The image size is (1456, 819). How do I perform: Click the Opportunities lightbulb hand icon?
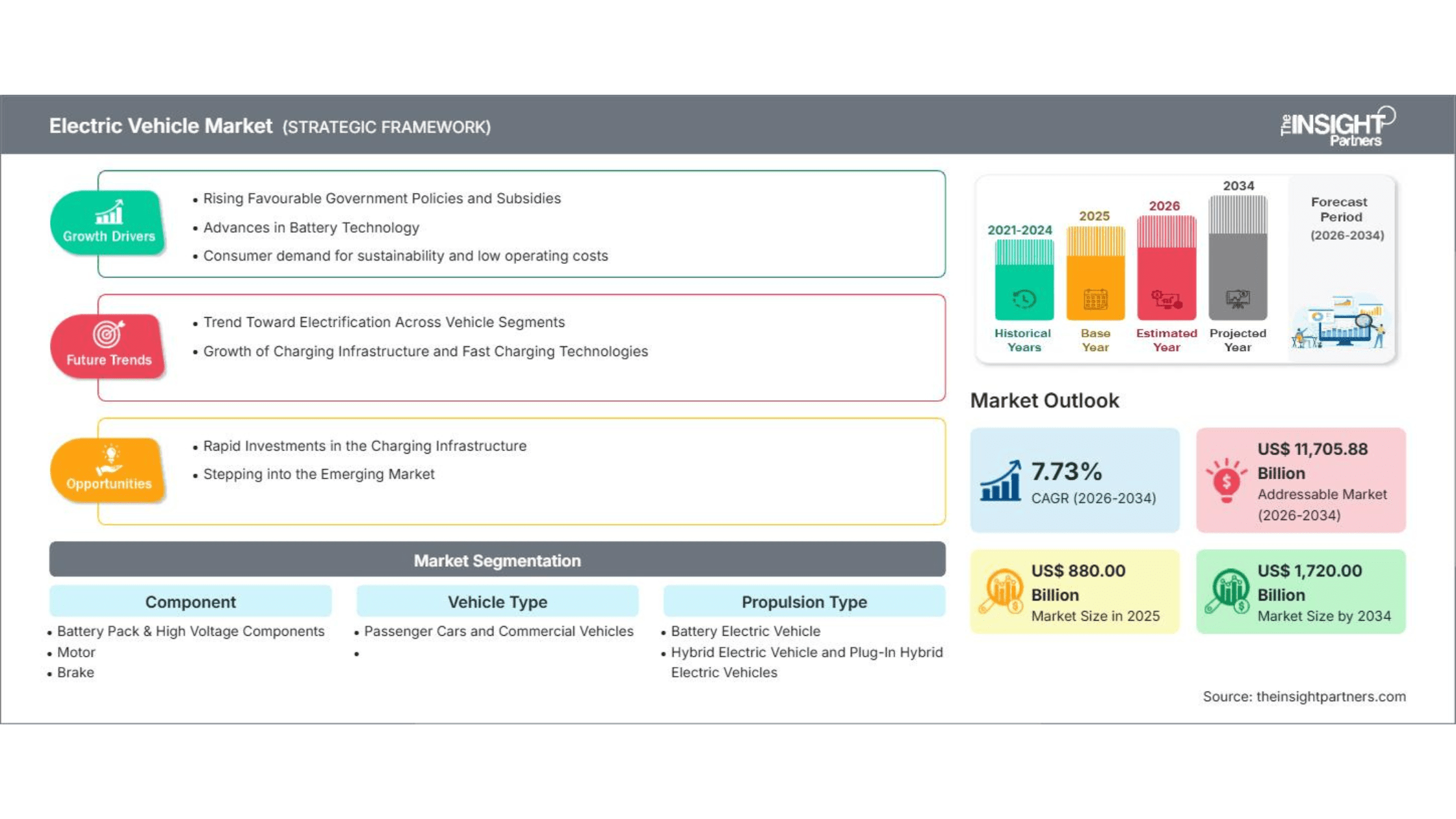tap(109, 460)
